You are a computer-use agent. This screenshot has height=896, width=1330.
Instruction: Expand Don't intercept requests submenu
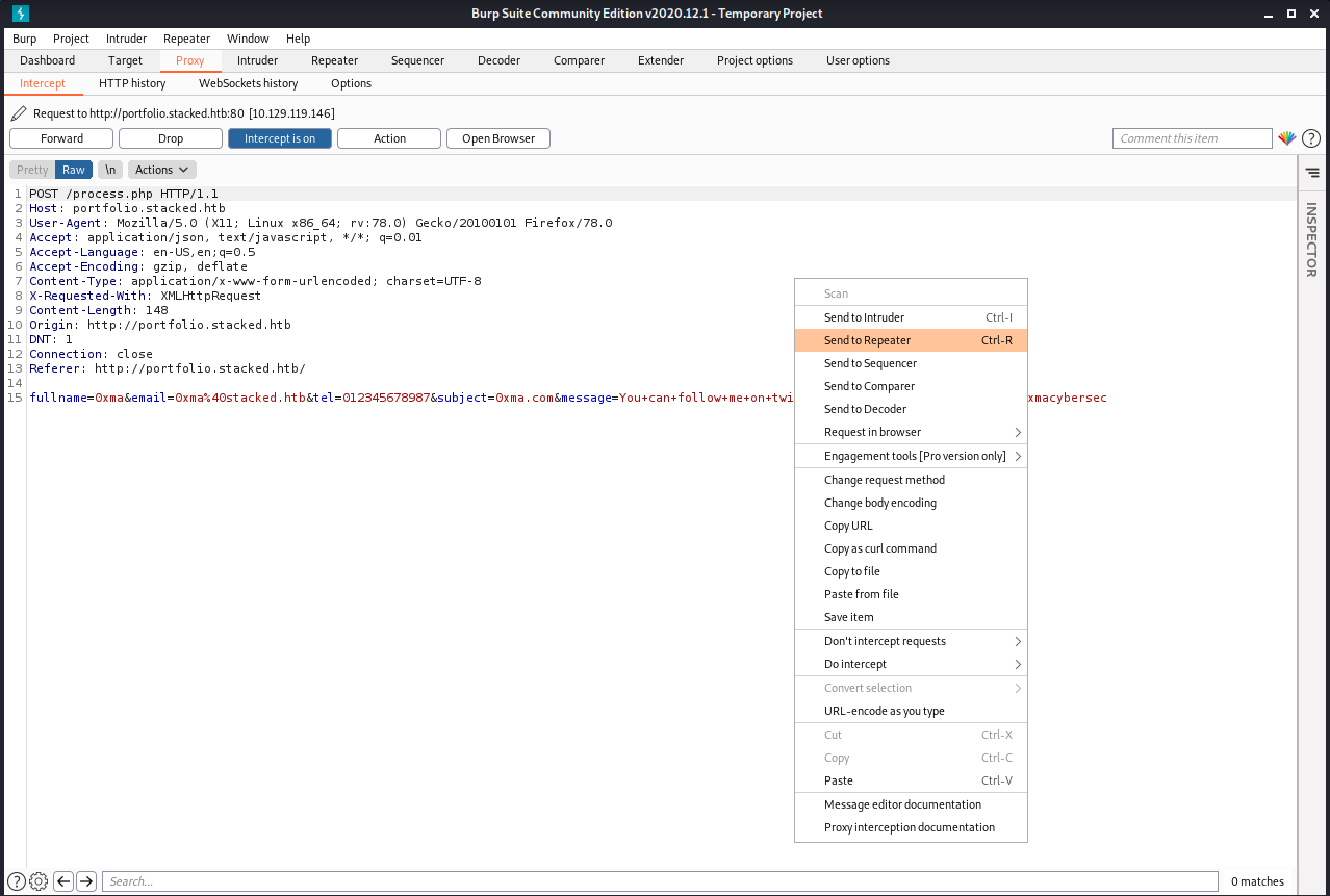point(911,641)
